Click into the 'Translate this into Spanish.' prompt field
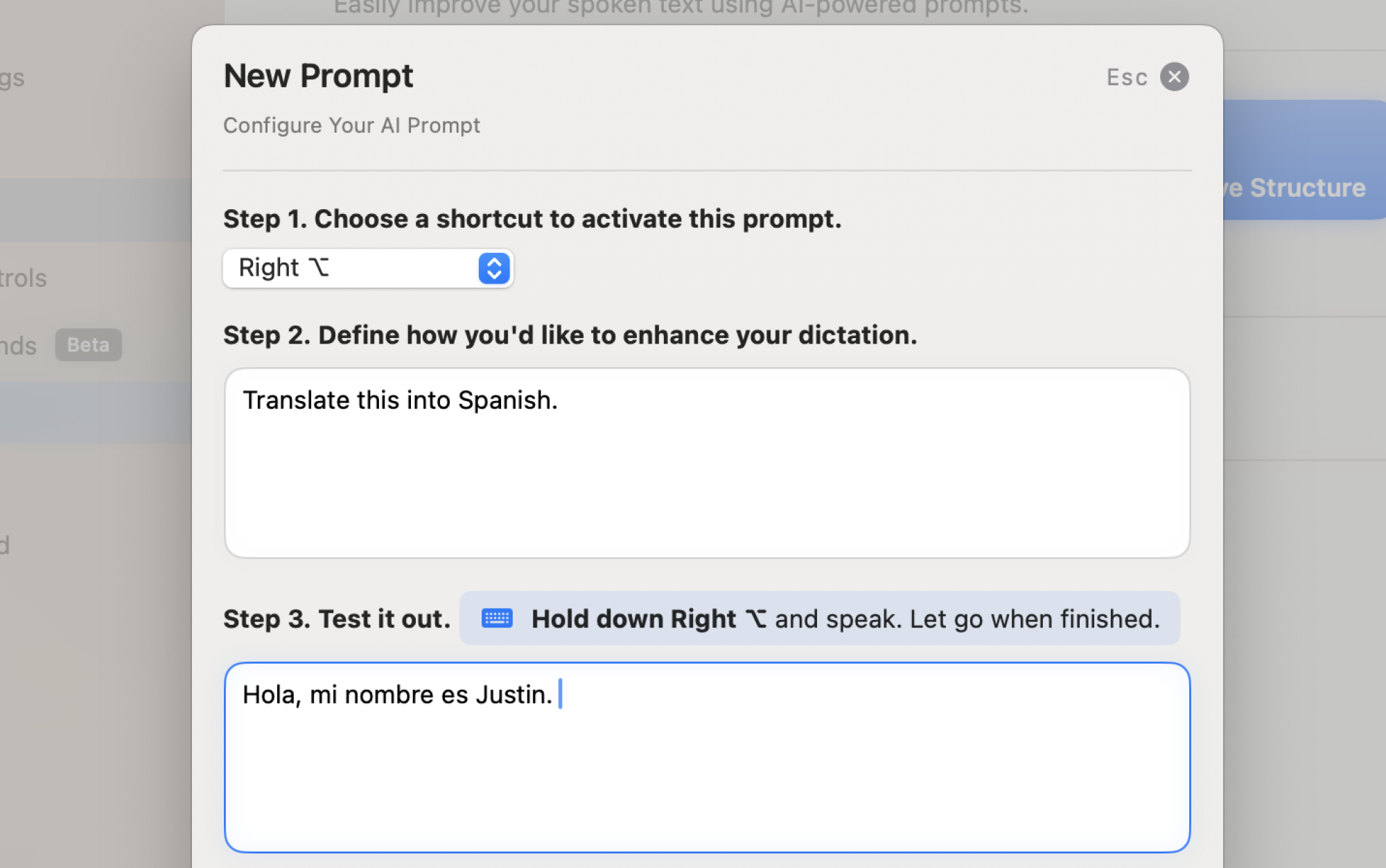This screenshot has width=1386, height=868. pos(707,463)
